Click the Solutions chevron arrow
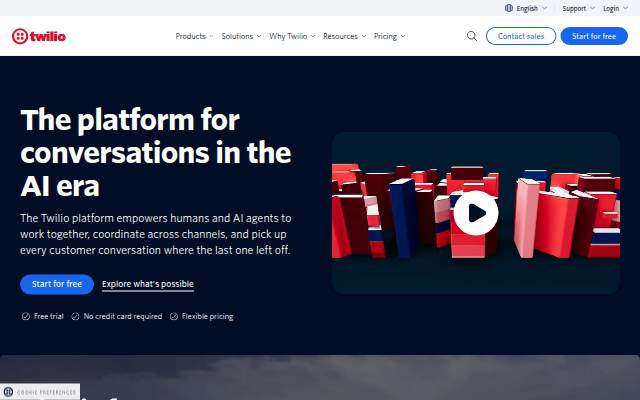Viewport: 640px width, 400px height. pyautogui.click(x=259, y=36)
